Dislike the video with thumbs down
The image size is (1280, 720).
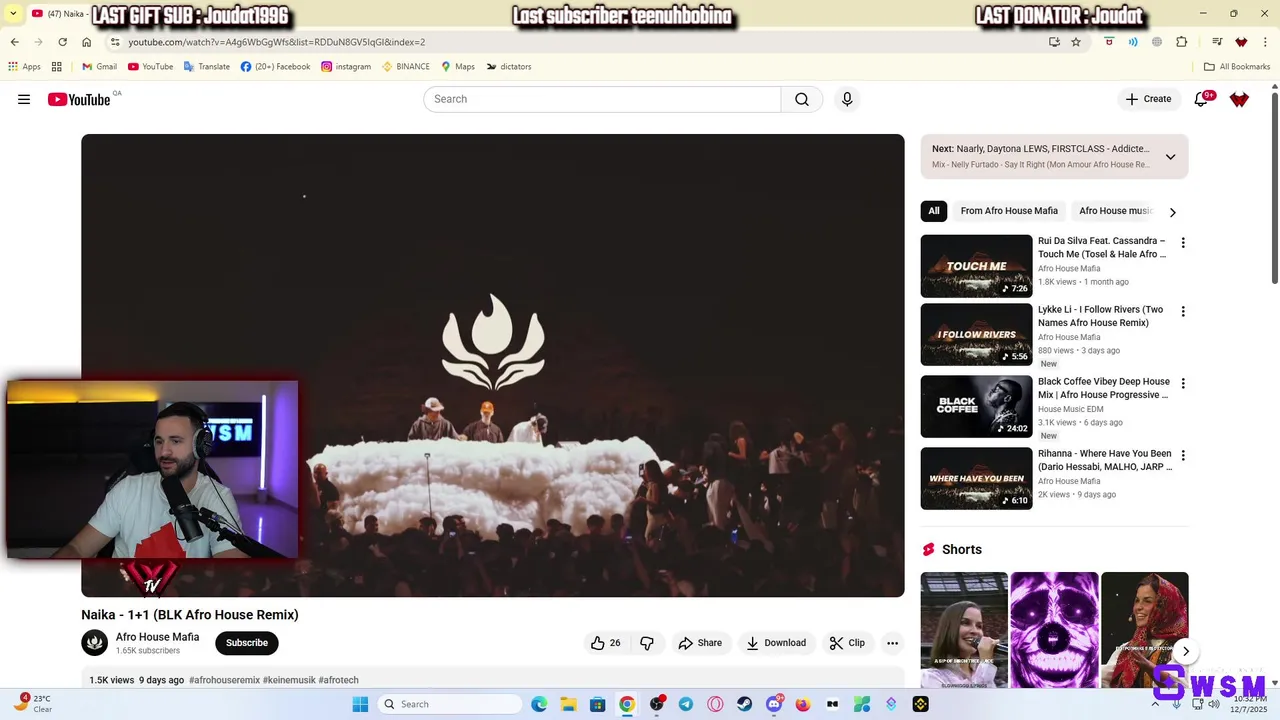[647, 643]
